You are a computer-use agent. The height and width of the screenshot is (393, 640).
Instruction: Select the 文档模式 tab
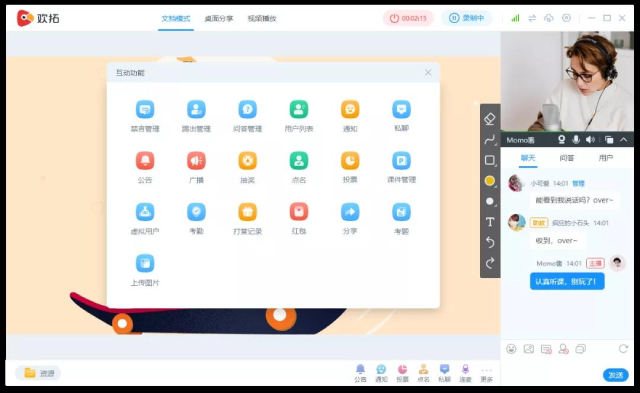176,18
